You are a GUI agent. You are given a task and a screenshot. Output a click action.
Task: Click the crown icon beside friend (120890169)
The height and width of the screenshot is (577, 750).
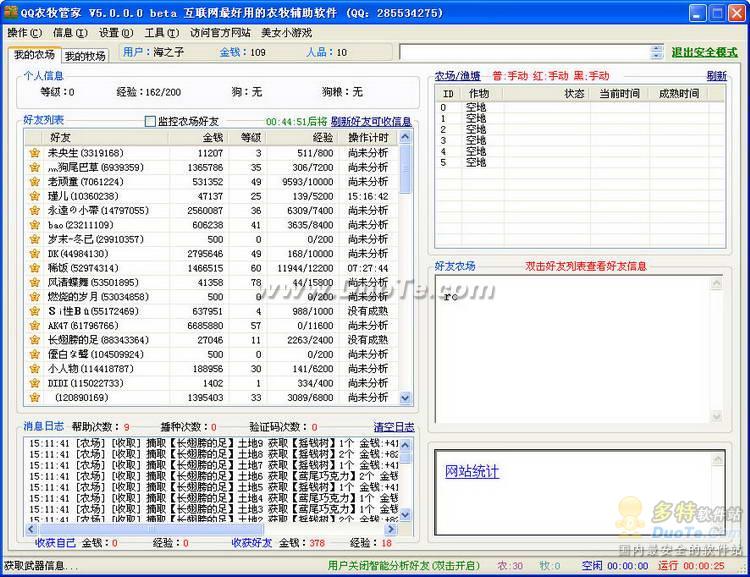34,398
